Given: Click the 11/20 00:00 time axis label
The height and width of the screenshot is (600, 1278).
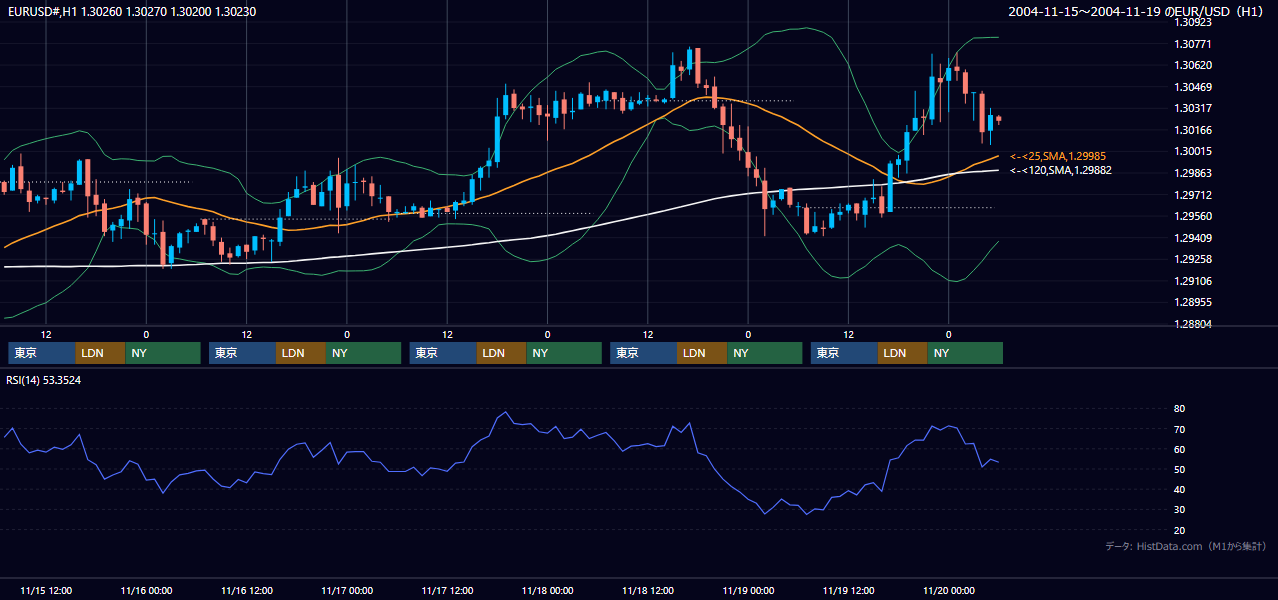Looking at the screenshot, I should pyautogui.click(x=949, y=590).
